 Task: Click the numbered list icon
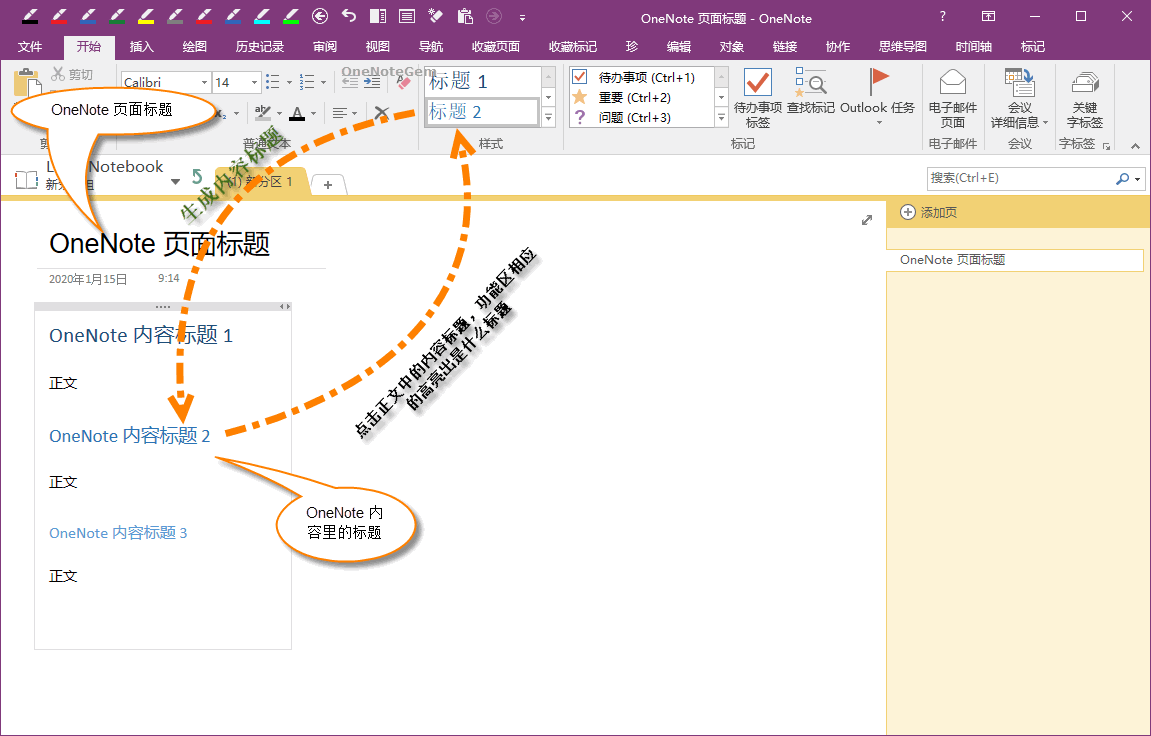click(308, 81)
